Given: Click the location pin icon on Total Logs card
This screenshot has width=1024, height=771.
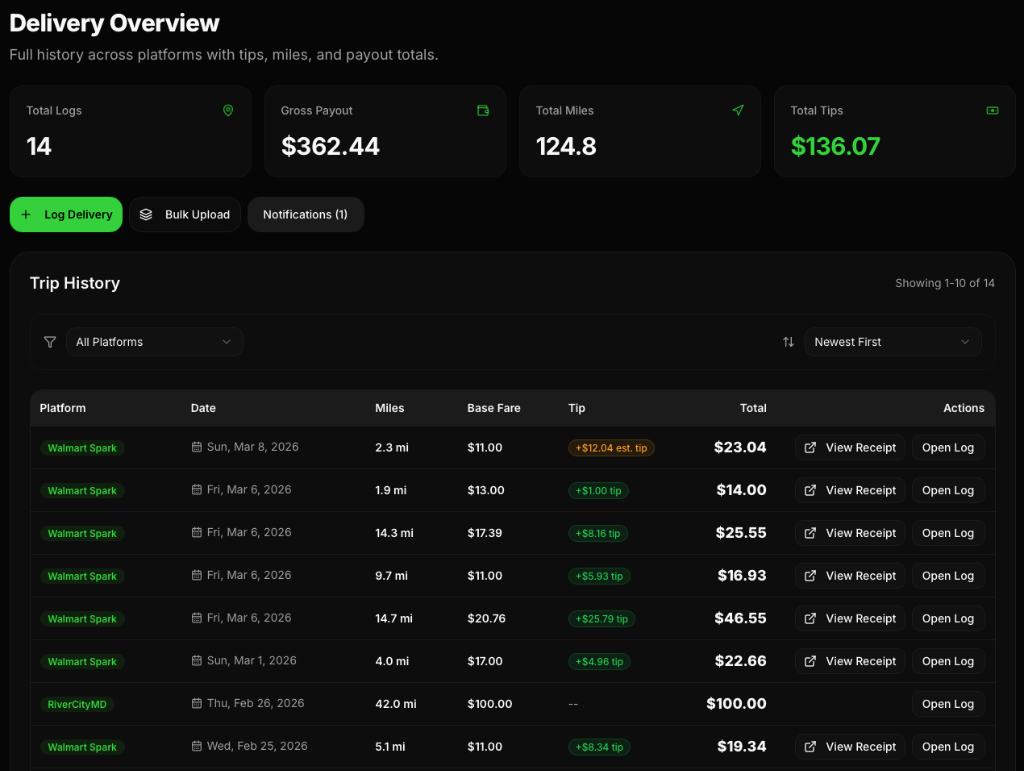Looking at the screenshot, I should coord(228,110).
